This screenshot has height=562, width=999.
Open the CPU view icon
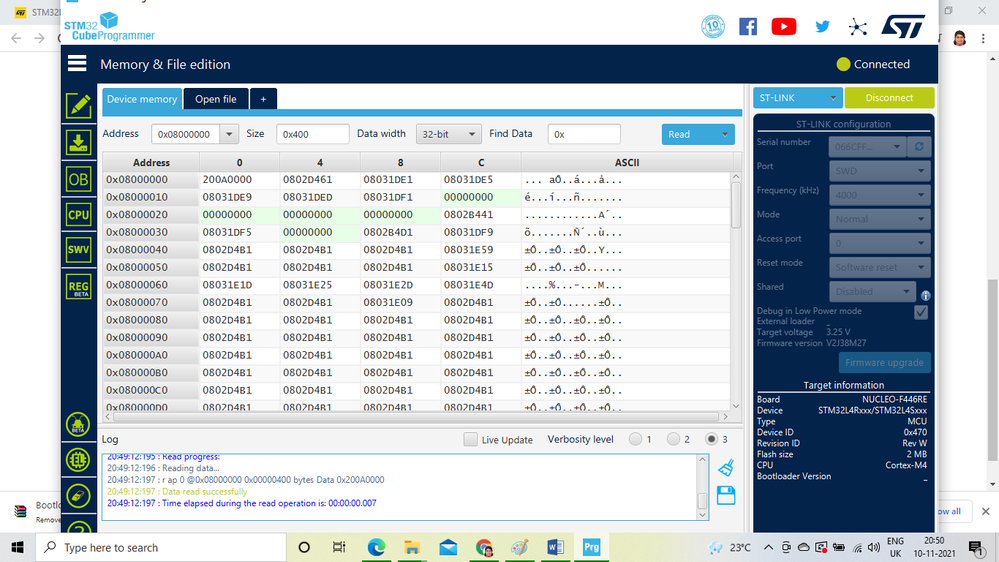pyautogui.click(x=78, y=215)
